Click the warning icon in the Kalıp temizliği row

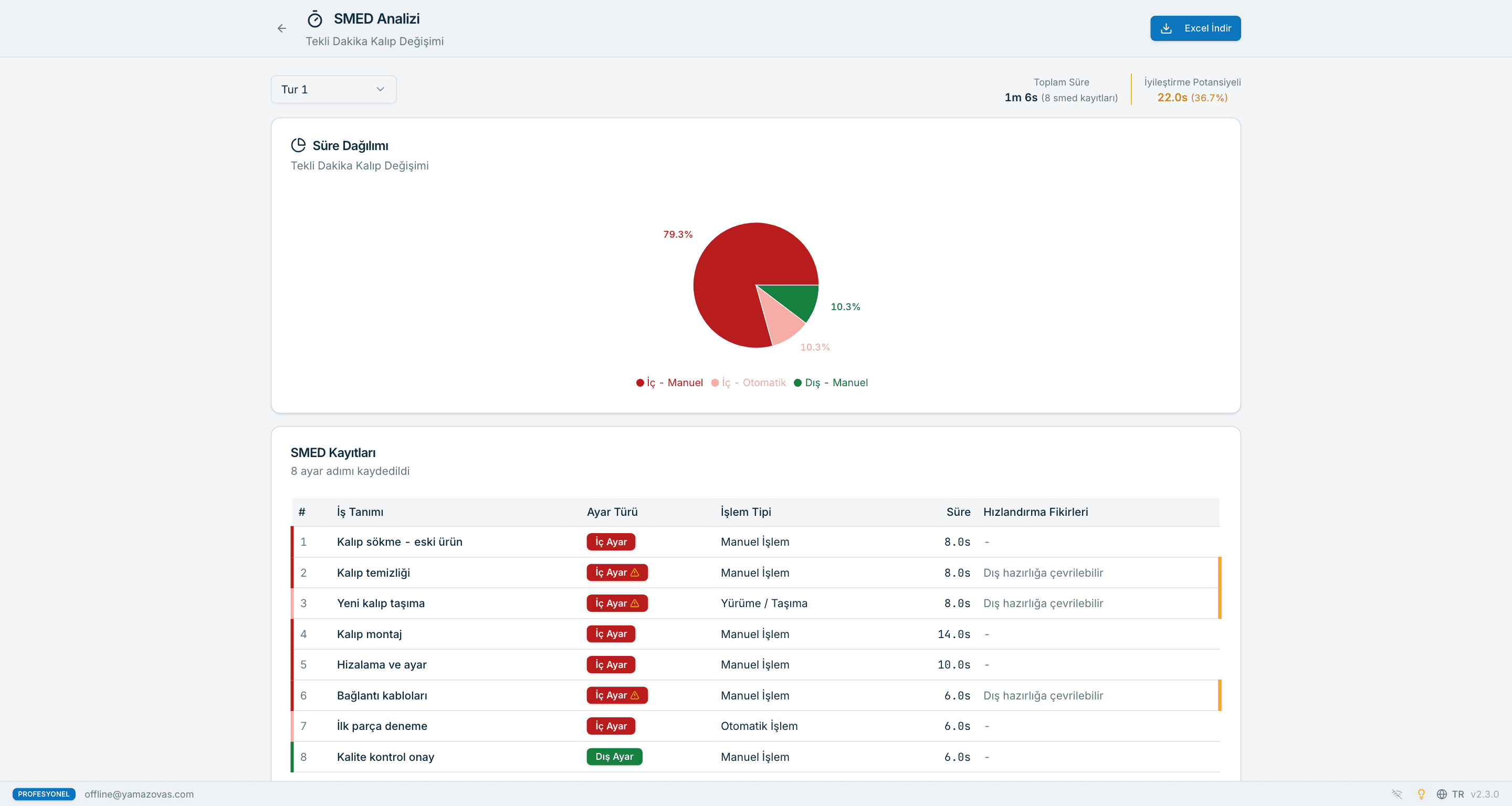point(635,572)
